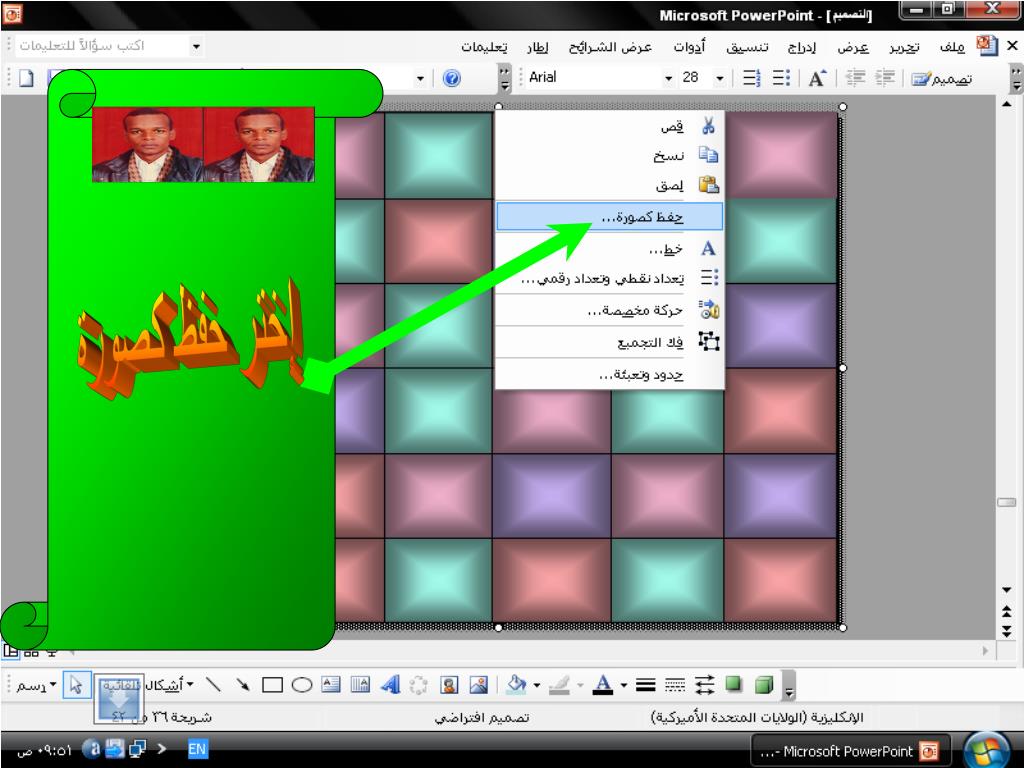1024x768 pixels.
Task: Click the Insert WordArt icon
Action: (390, 685)
